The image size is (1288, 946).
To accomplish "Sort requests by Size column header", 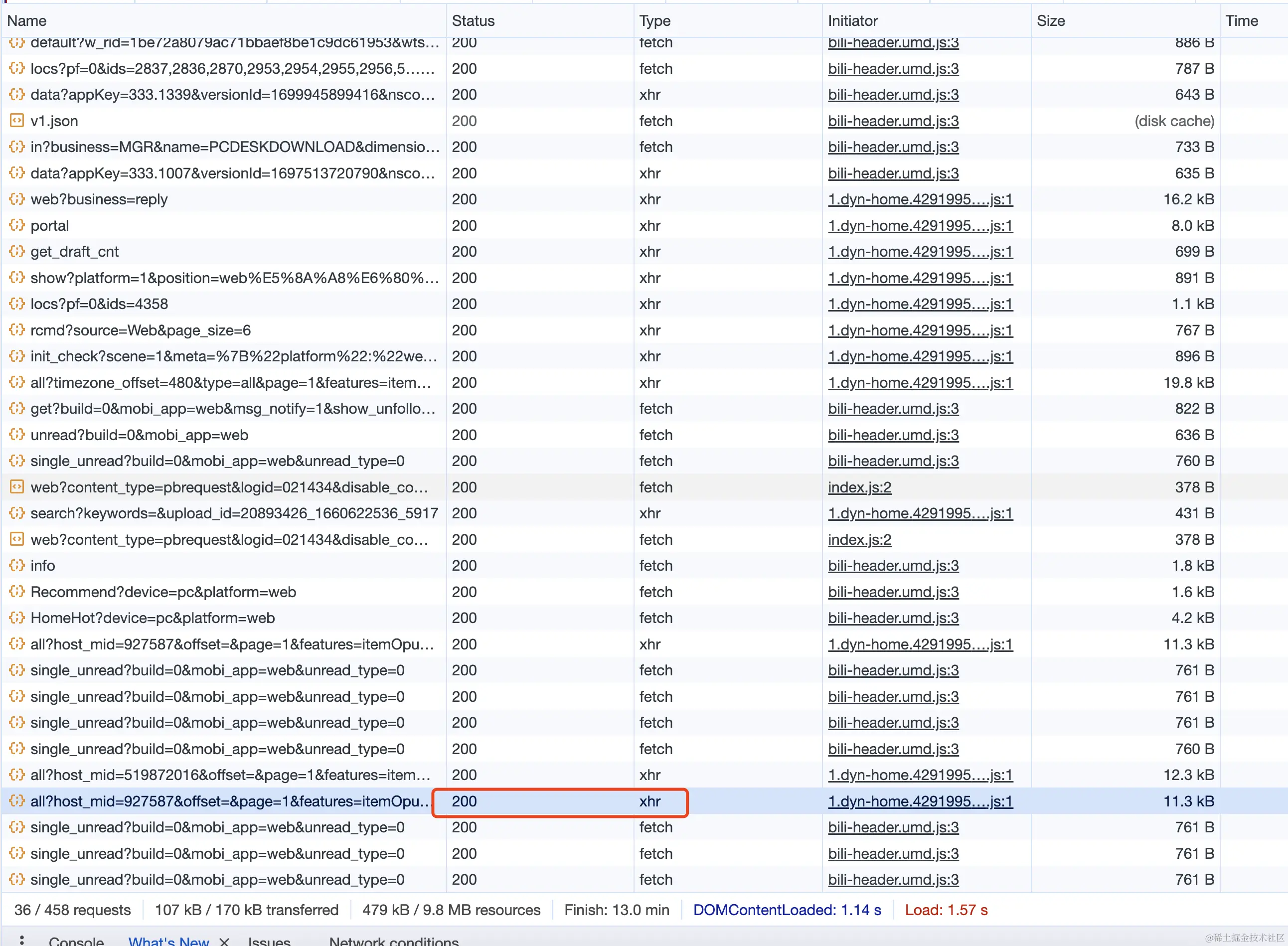I will [x=1050, y=20].
